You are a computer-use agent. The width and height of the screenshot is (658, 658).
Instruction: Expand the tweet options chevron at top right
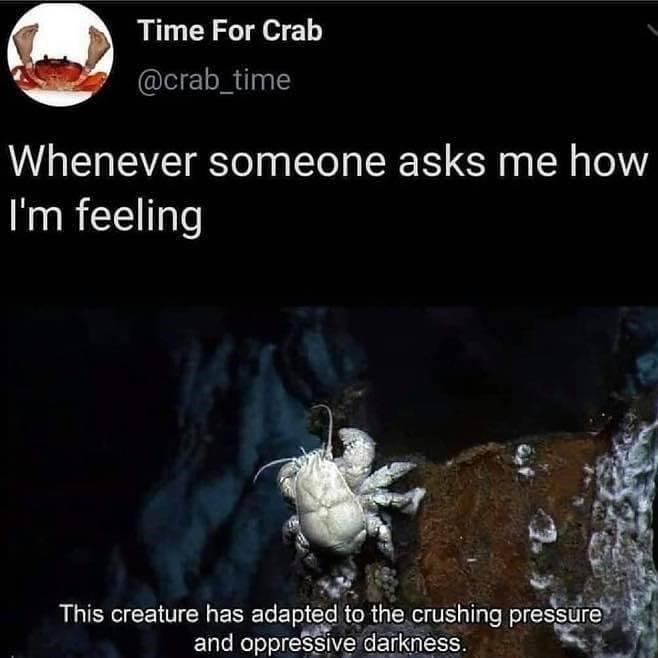pos(652,29)
